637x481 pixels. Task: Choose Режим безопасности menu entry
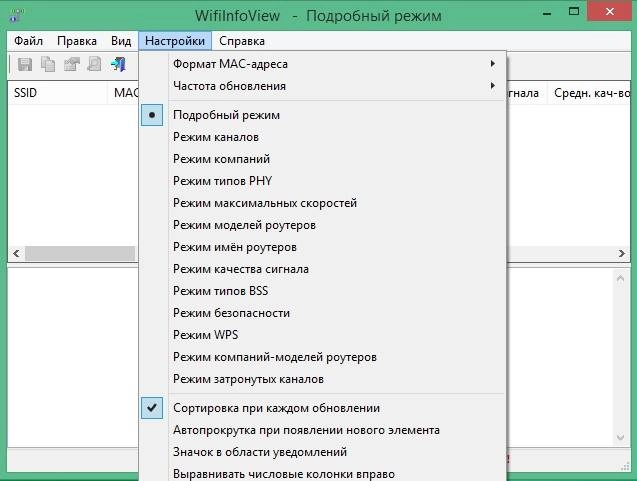tap(323, 313)
